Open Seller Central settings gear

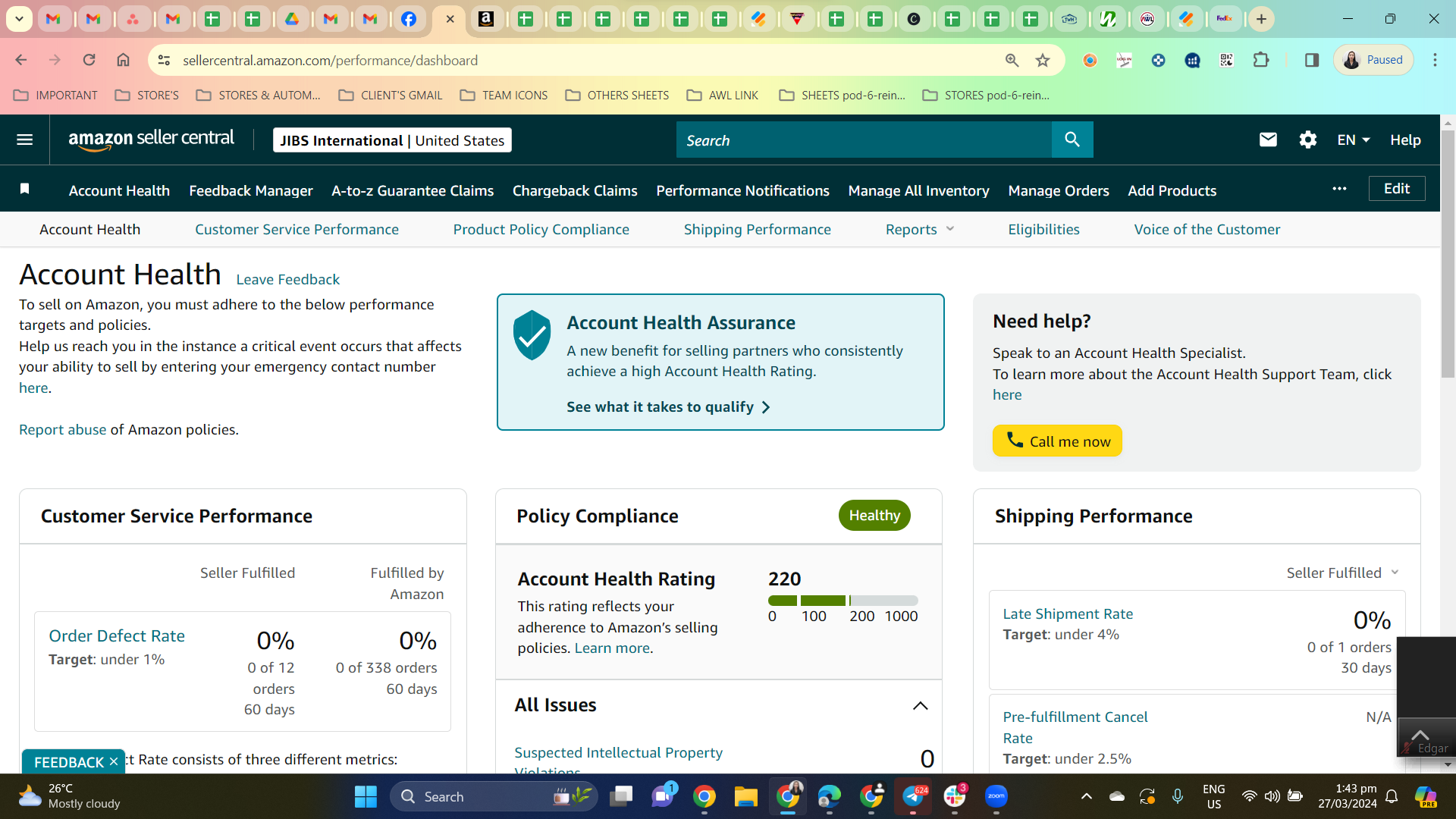pos(1307,140)
